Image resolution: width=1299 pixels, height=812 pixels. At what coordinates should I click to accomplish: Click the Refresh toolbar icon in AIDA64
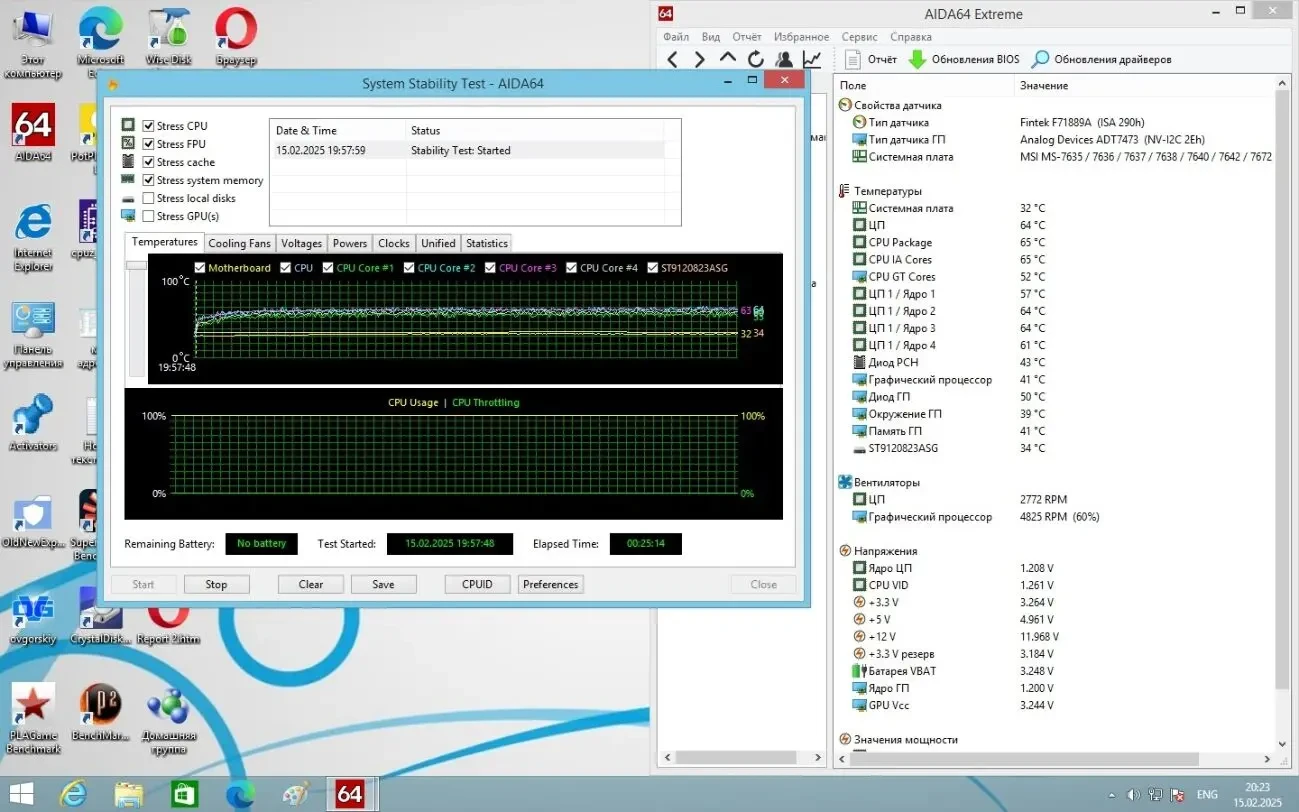pos(756,59)
